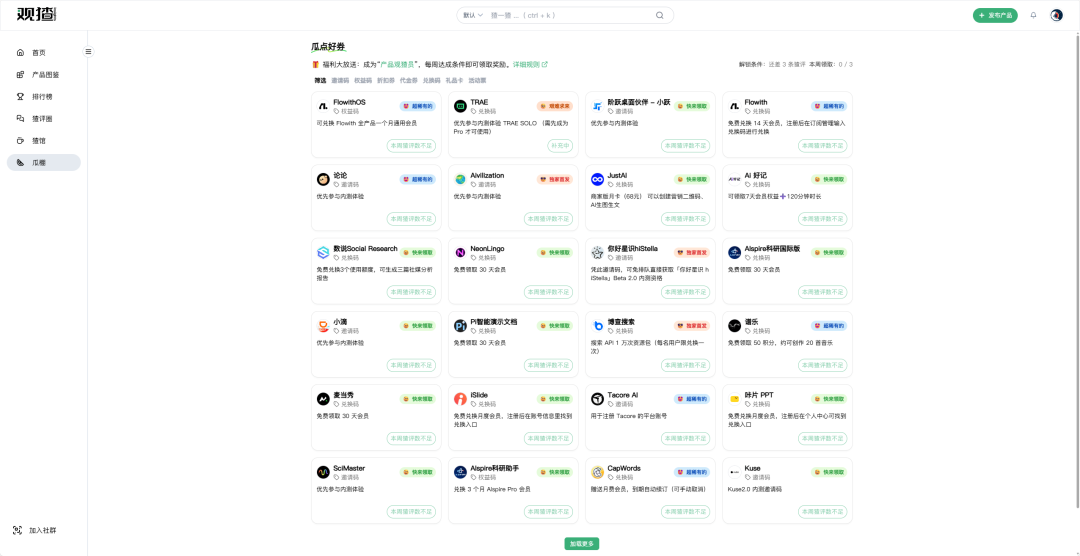Click the 咔片 PPT yellow logo
1080x556 pixels.
tap(734, 399)
